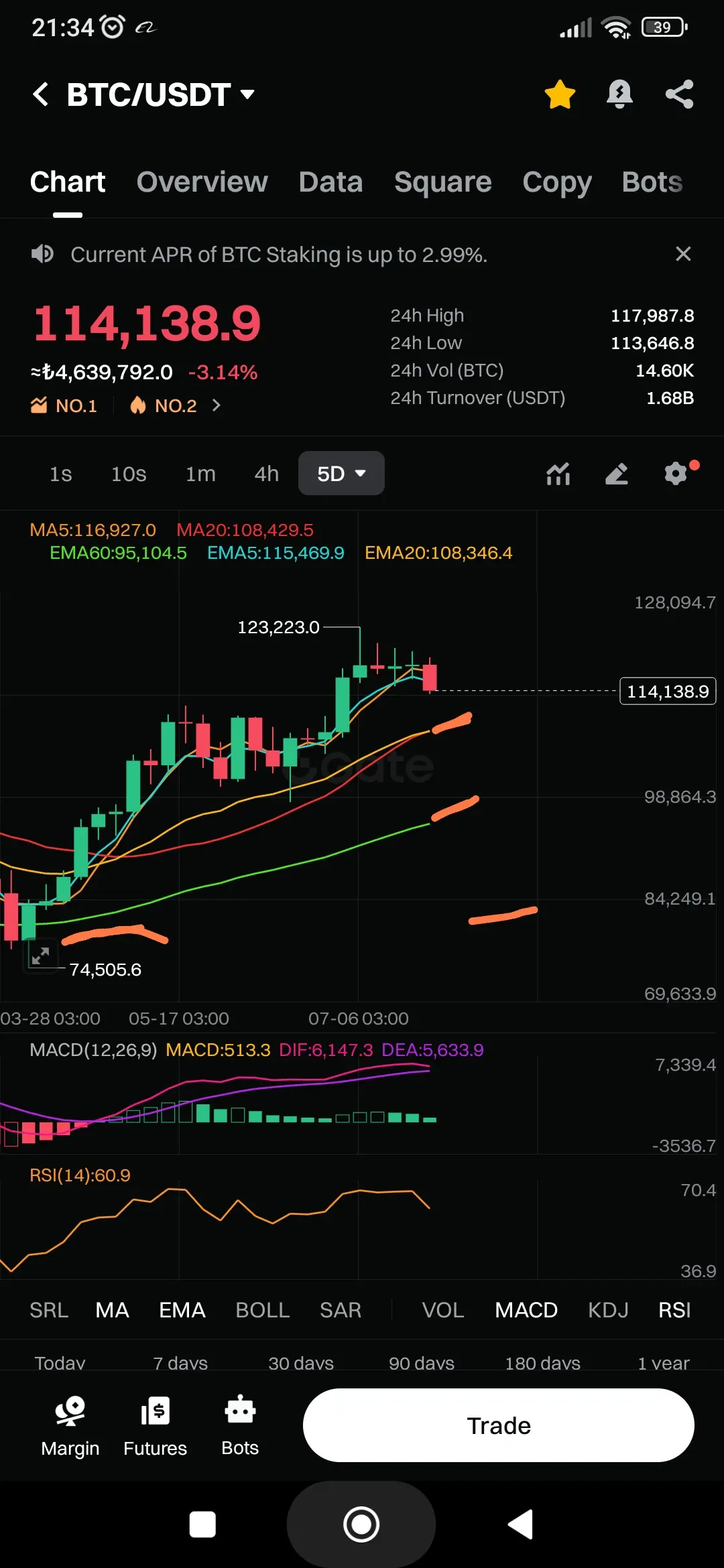Viewport: 724px width, 1568px height.
Task: Toggle the SRL indicator
Action: coord(49,1310)
